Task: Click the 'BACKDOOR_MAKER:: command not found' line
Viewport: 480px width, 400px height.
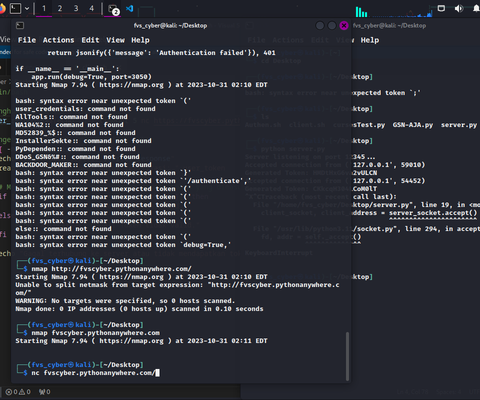Action: click(83, 165)
